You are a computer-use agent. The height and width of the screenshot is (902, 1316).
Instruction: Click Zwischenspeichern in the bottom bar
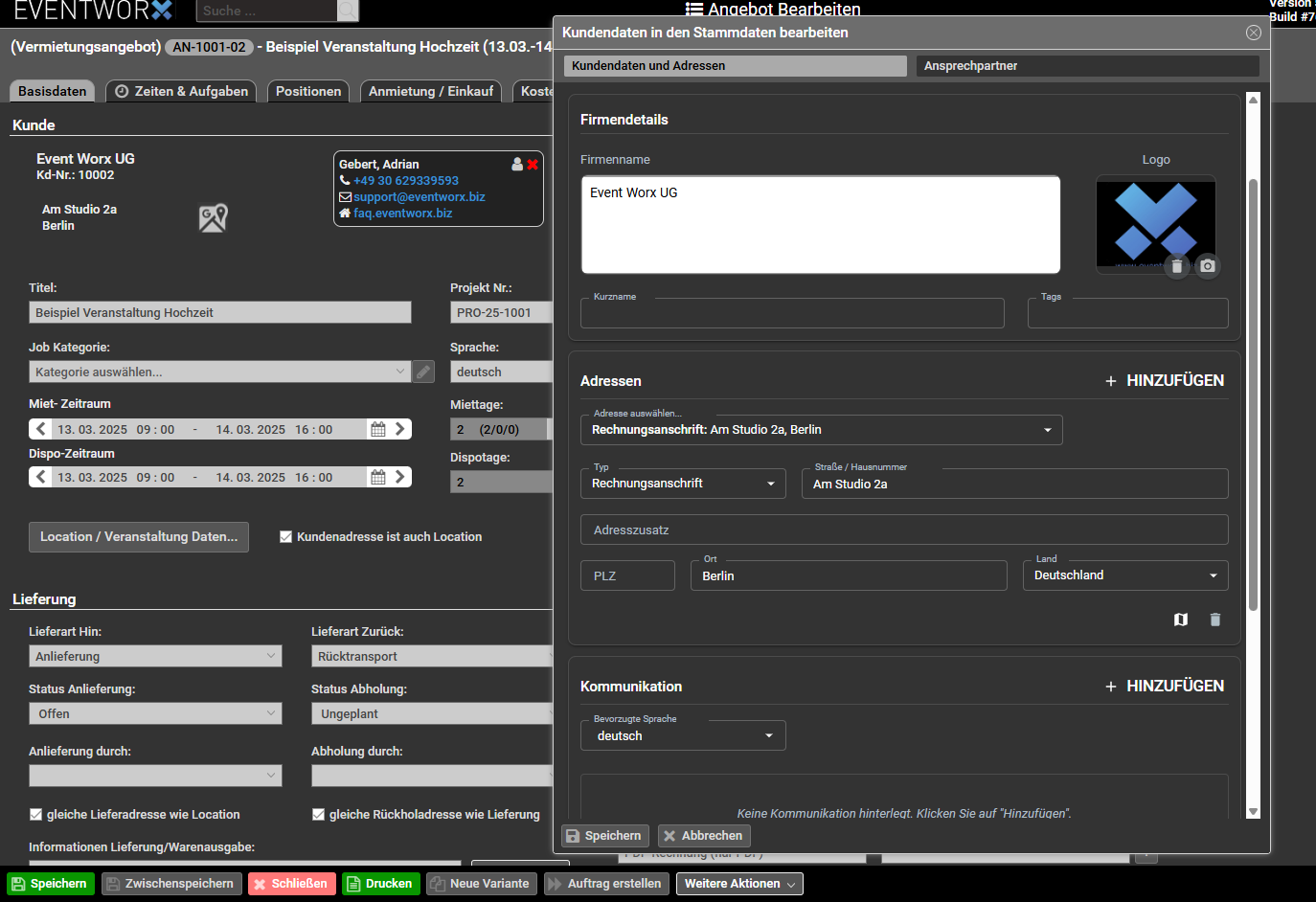pyautogui.click(x=171, y=884)
